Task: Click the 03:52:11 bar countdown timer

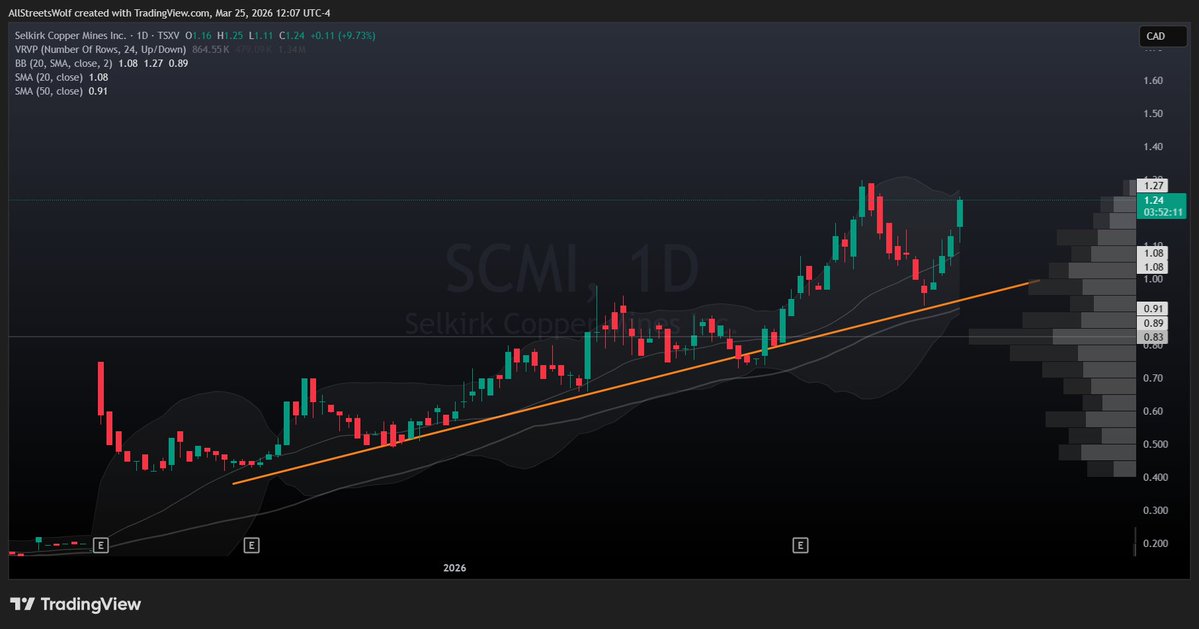Action: click(x=1162, y=212)
